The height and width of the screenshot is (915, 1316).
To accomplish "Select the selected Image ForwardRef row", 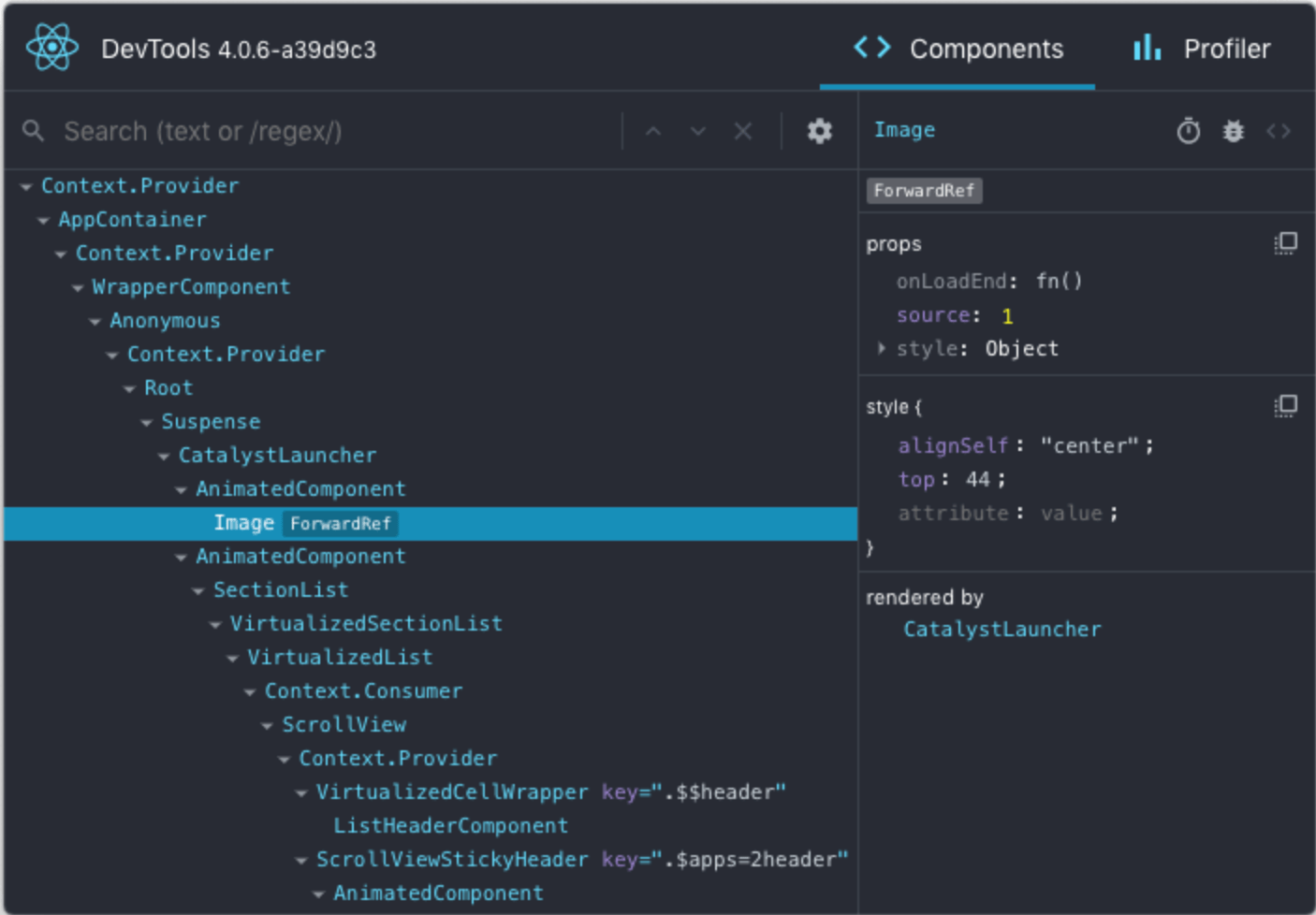I will (431, 523).
